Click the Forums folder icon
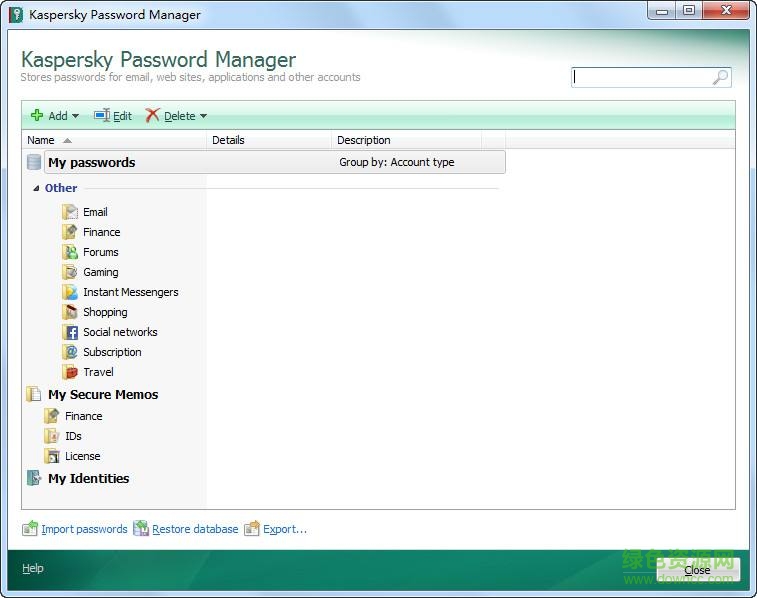Viewport: 757px width, 598px height. pyautogui.click(x=70, y=252)
